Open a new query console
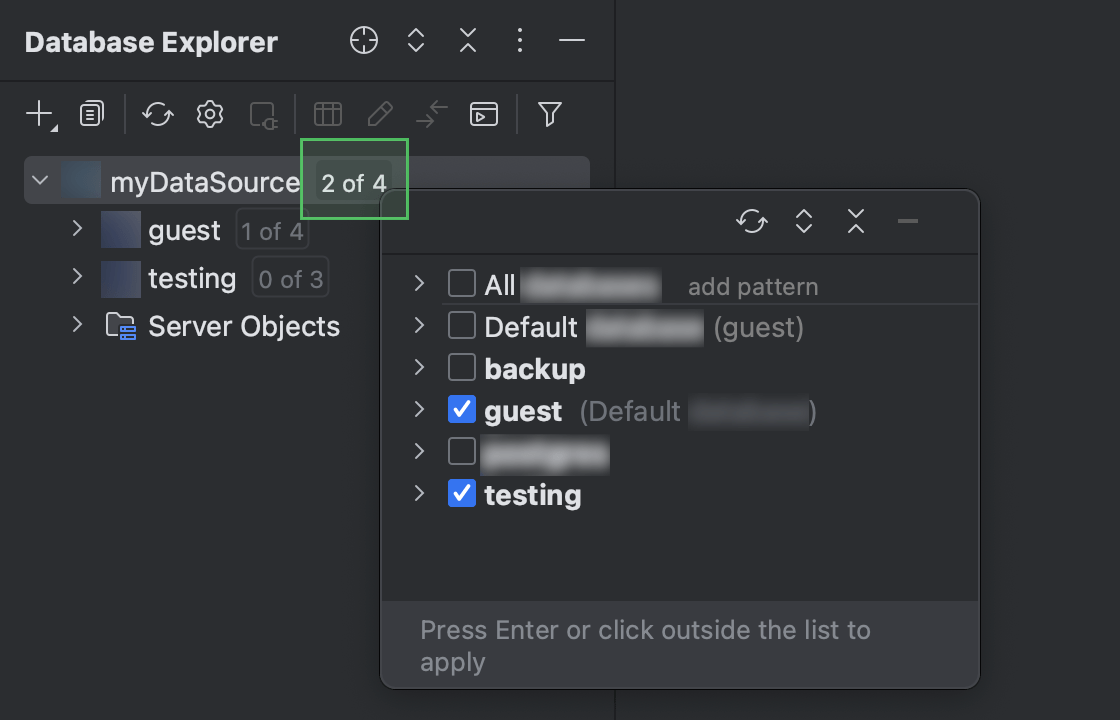Screen dimensions: 1120x720 [484, 113]
